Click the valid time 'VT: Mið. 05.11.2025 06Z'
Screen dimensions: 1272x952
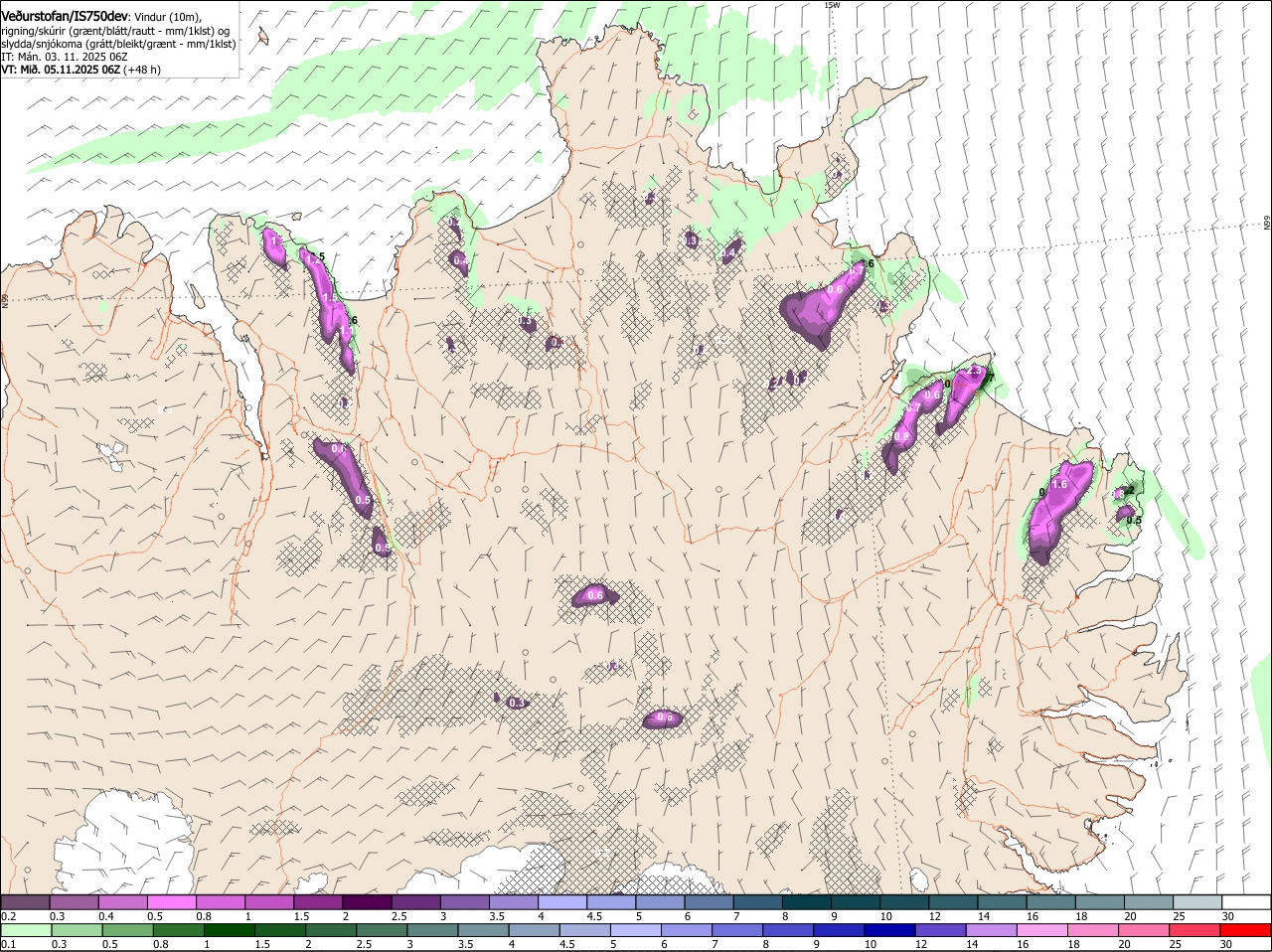61,70
